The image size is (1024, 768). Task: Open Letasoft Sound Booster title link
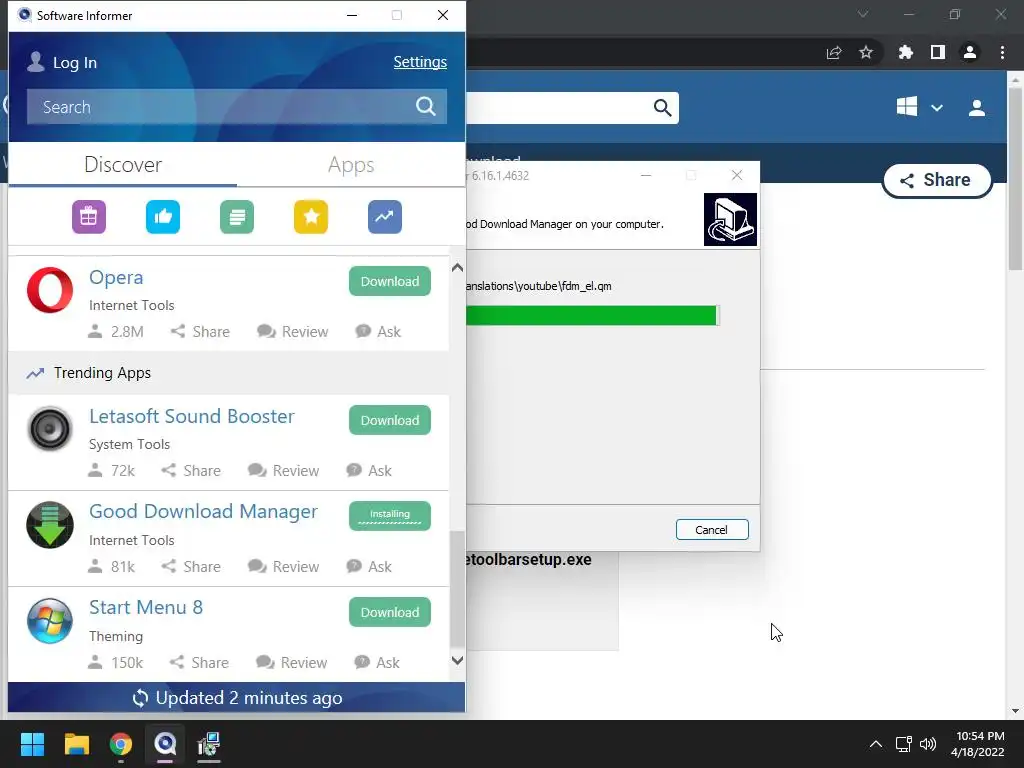click(192, 416)
